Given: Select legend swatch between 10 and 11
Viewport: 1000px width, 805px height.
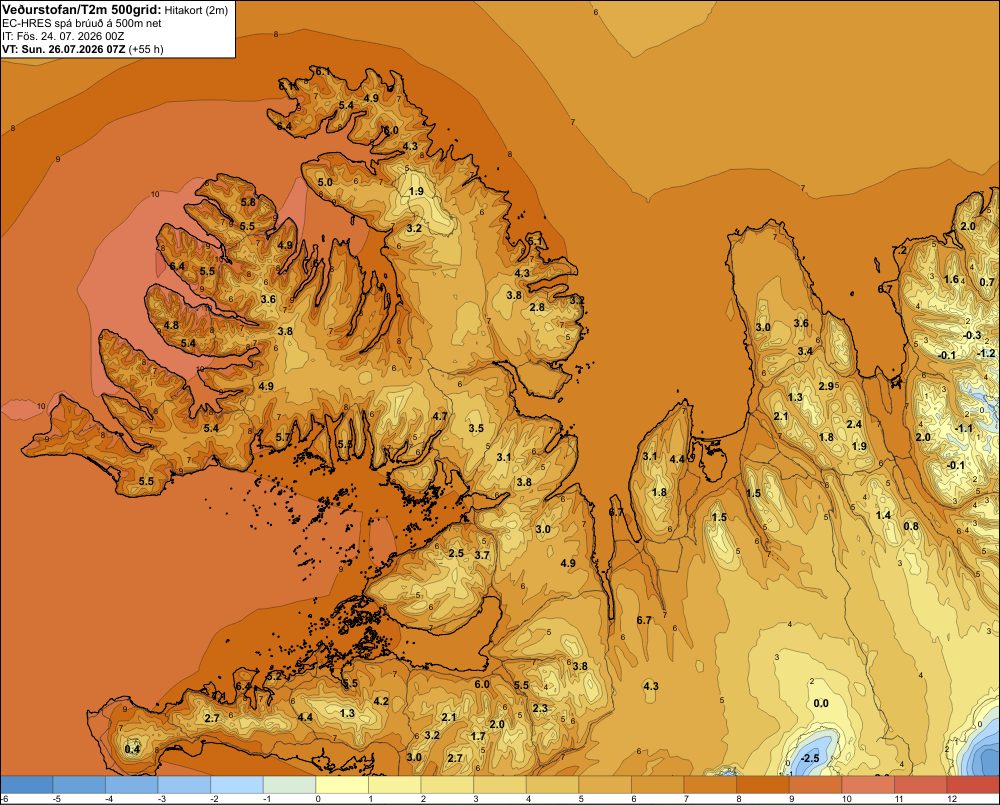Looking at the screenshot, I should coord(869,785).
